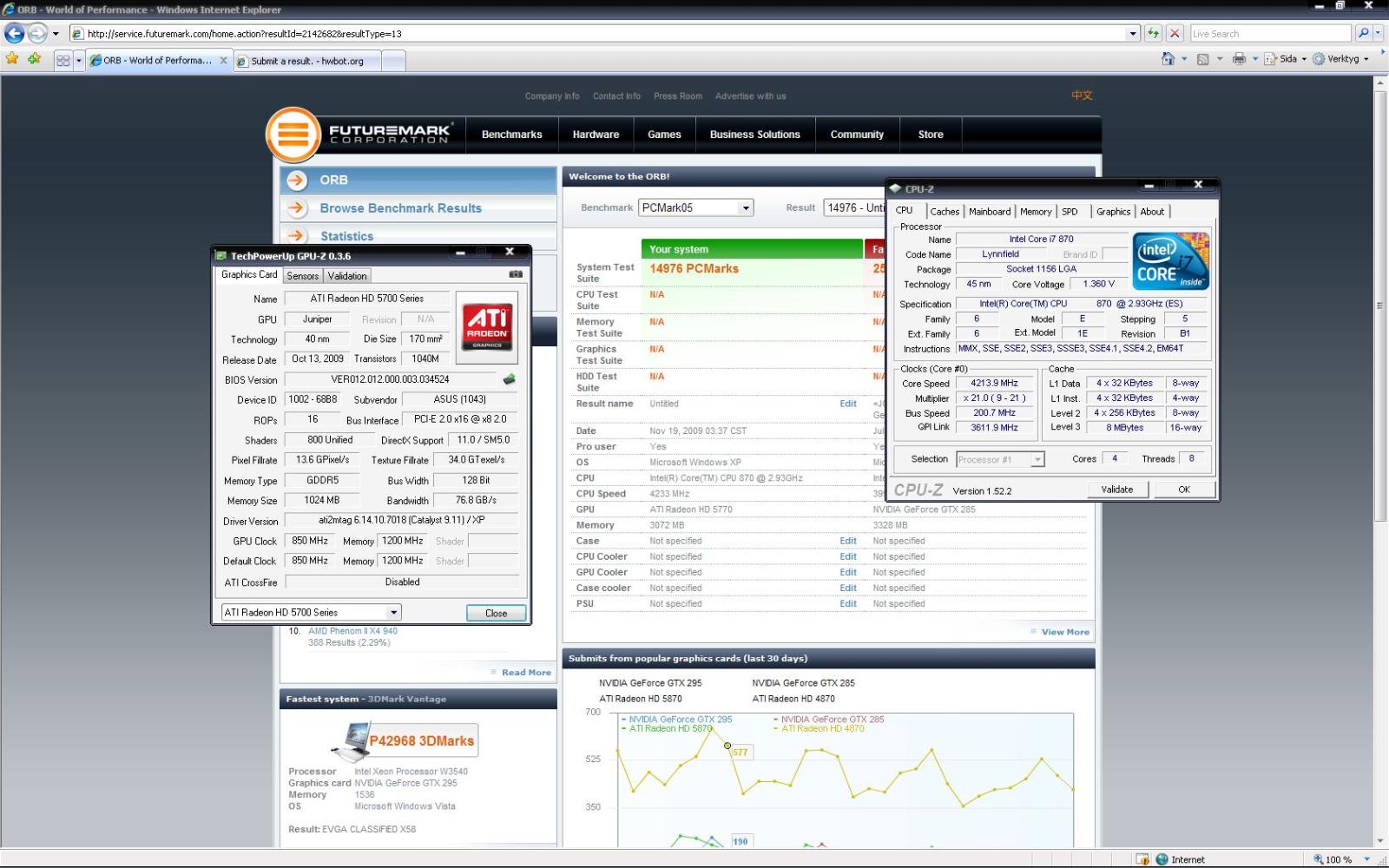The image size is (1389, 868).
Task: Open the Benchmark PCMark05 dropdown
Action: coord(696,207)
